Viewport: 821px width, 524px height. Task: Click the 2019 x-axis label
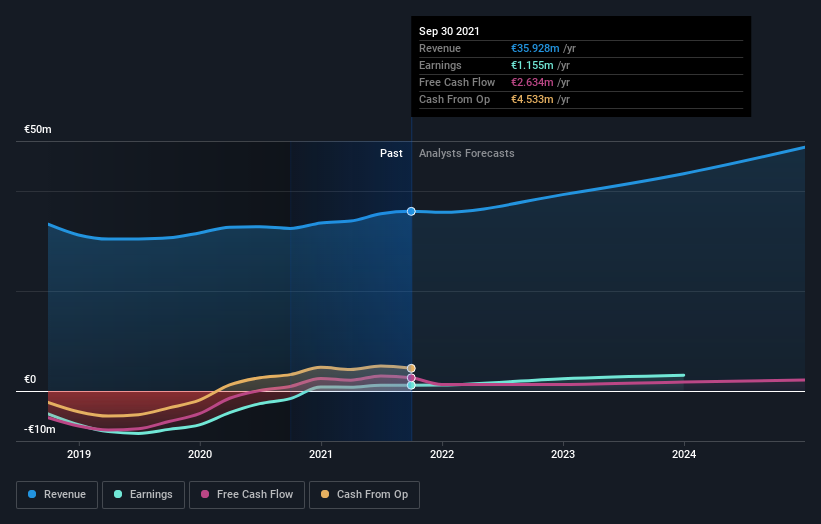(79, 454)
